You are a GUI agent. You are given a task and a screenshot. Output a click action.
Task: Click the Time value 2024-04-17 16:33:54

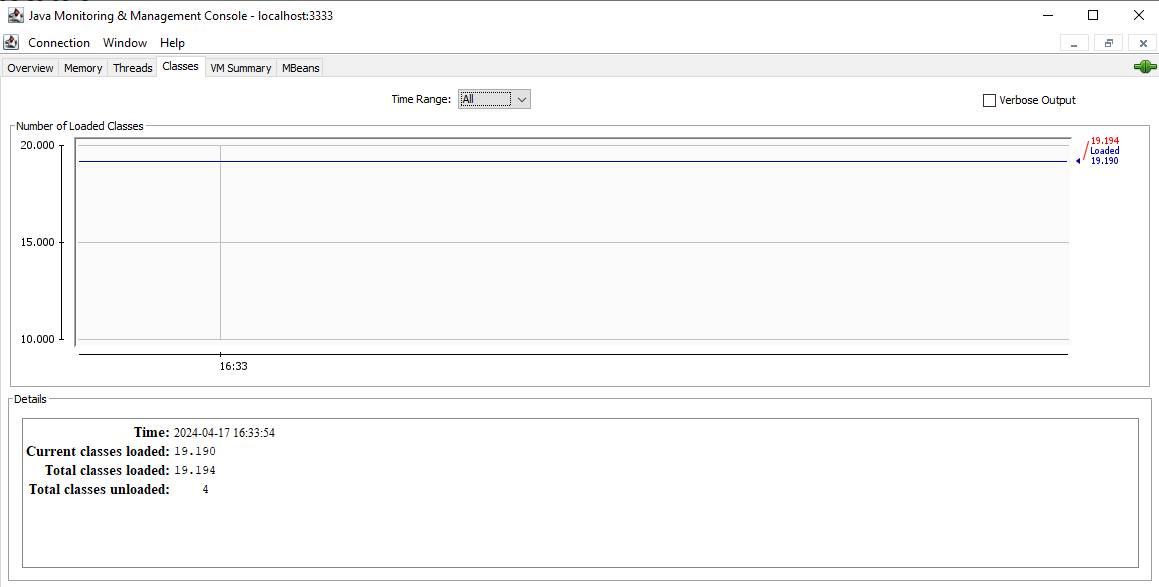tap(224, 433)
